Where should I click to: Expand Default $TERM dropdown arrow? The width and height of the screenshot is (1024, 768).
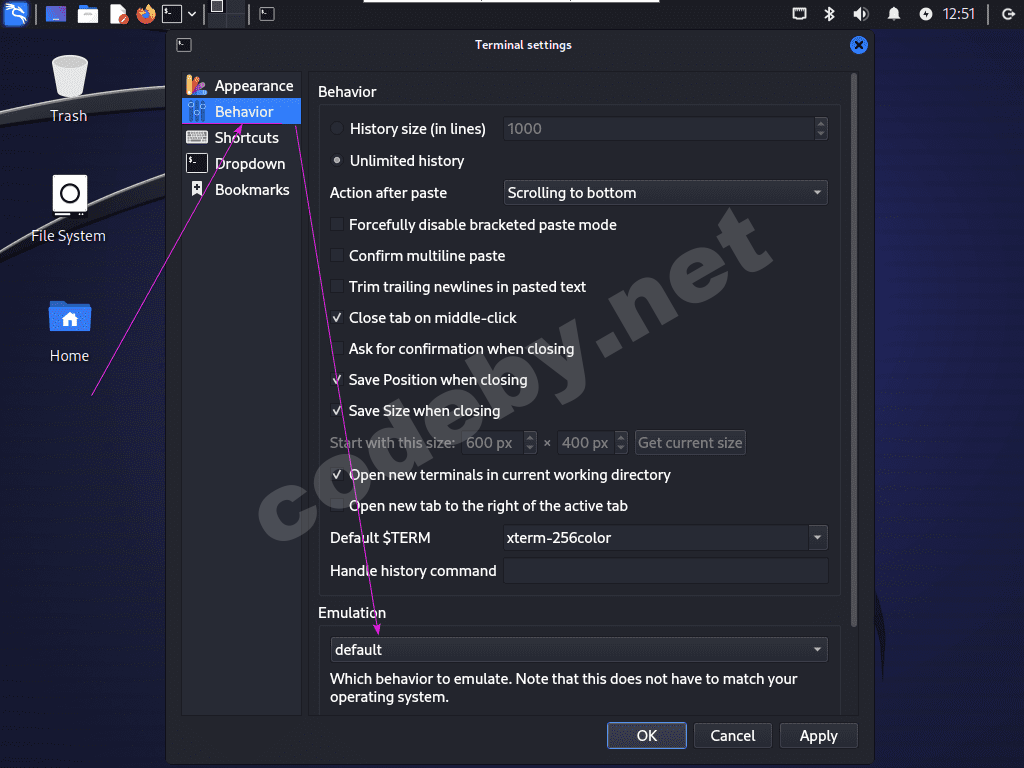[818, 537]
